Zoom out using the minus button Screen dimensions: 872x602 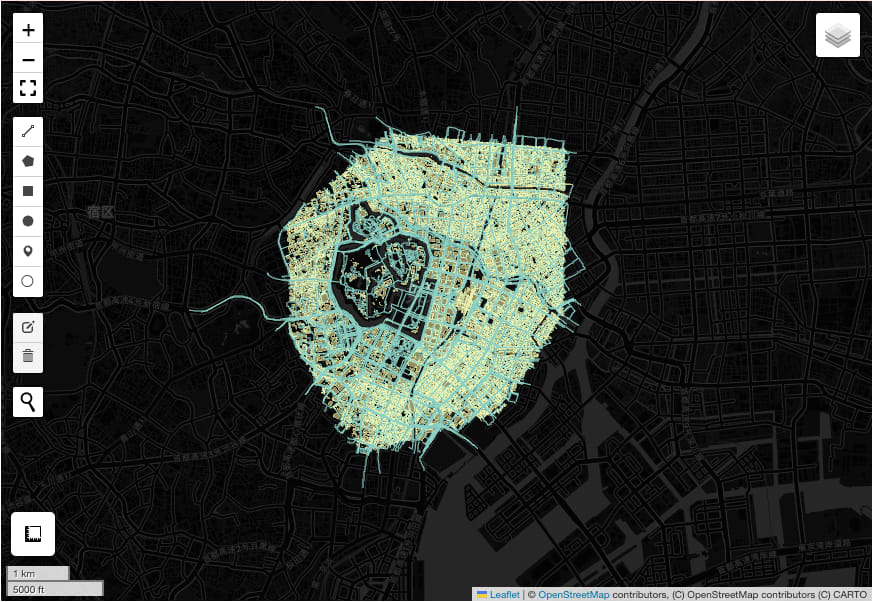point(28,59)
